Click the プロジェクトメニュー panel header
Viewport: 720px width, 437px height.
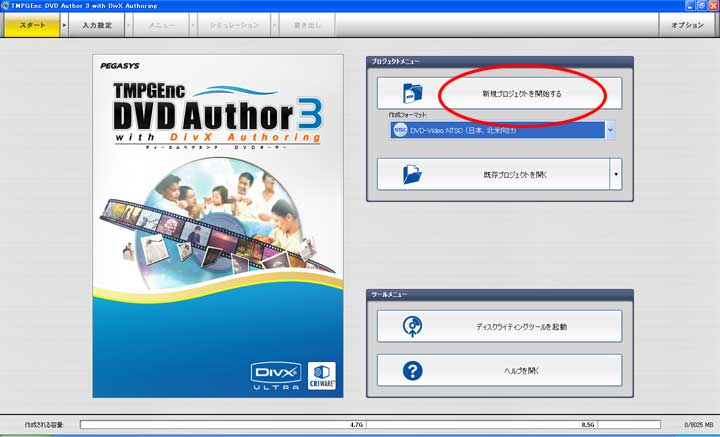coord(500,62)
